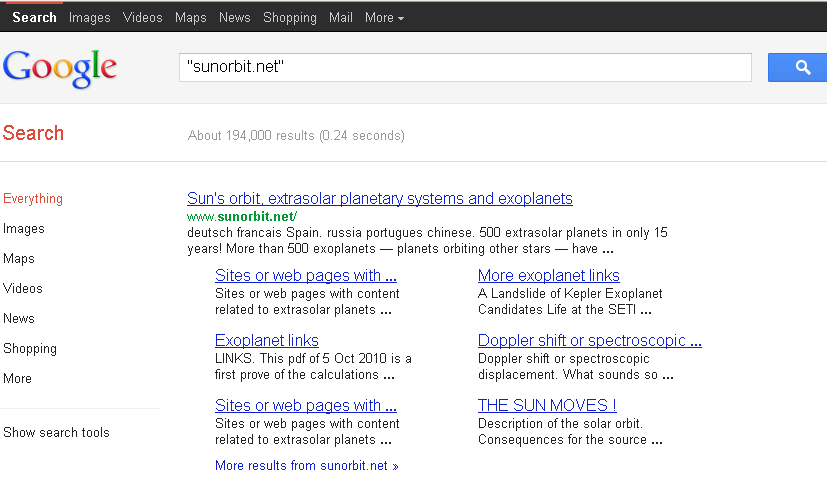
Task: Click the search query input field
Action: pos(465,68)
